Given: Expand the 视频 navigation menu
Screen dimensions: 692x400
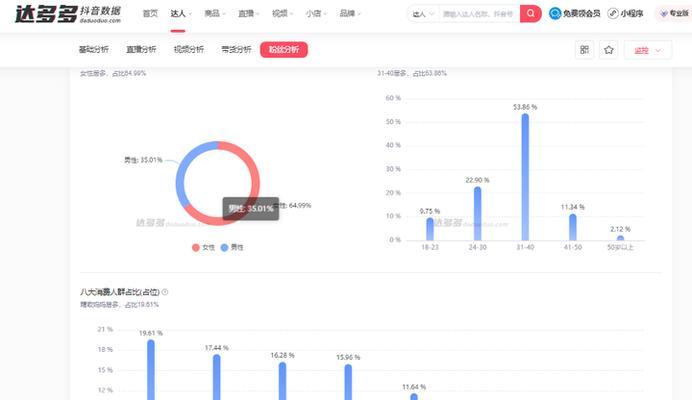Looking at the screenshot, I should 282,14.
